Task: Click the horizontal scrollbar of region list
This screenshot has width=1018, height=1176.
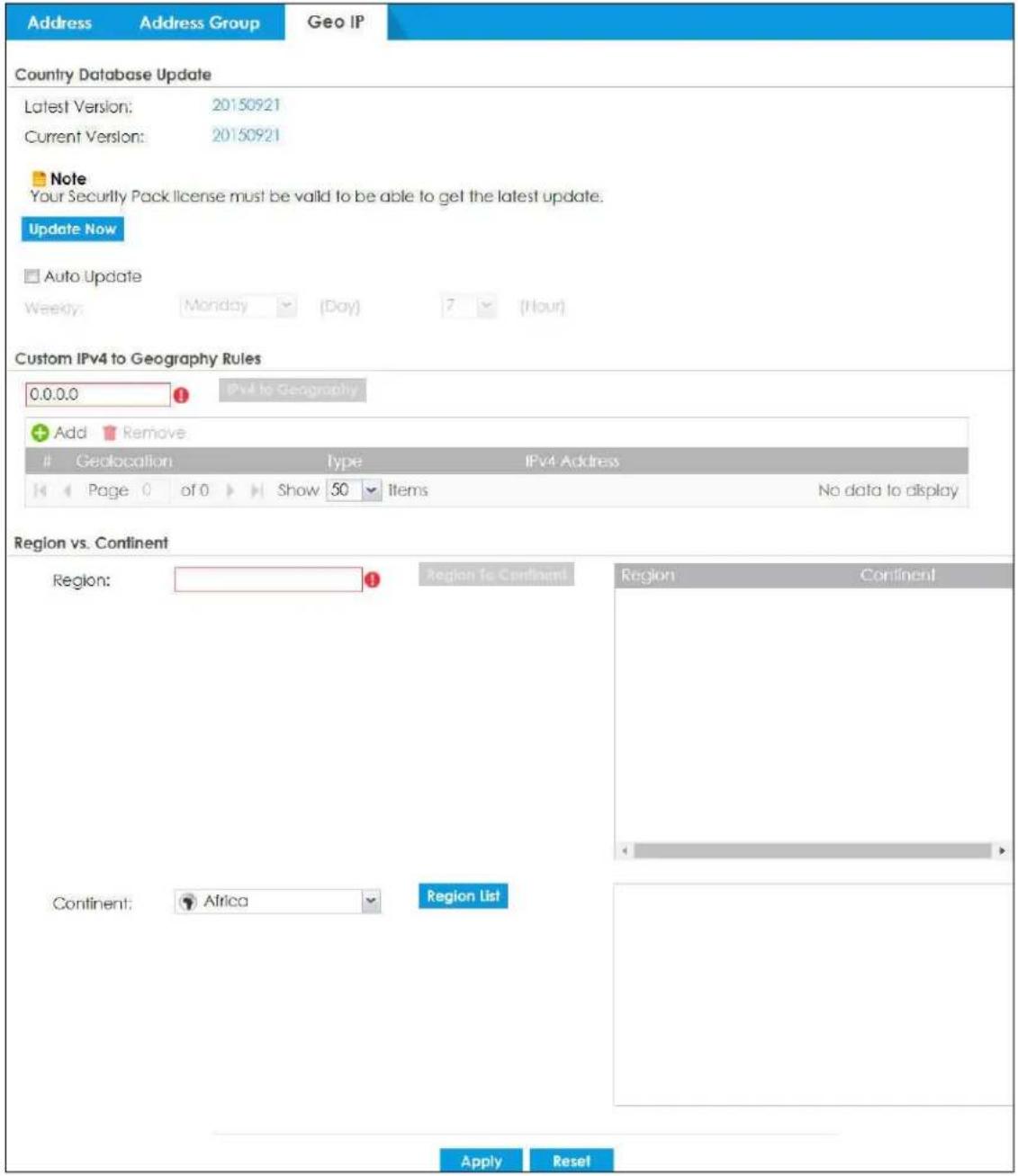Action: click(812, 850)
